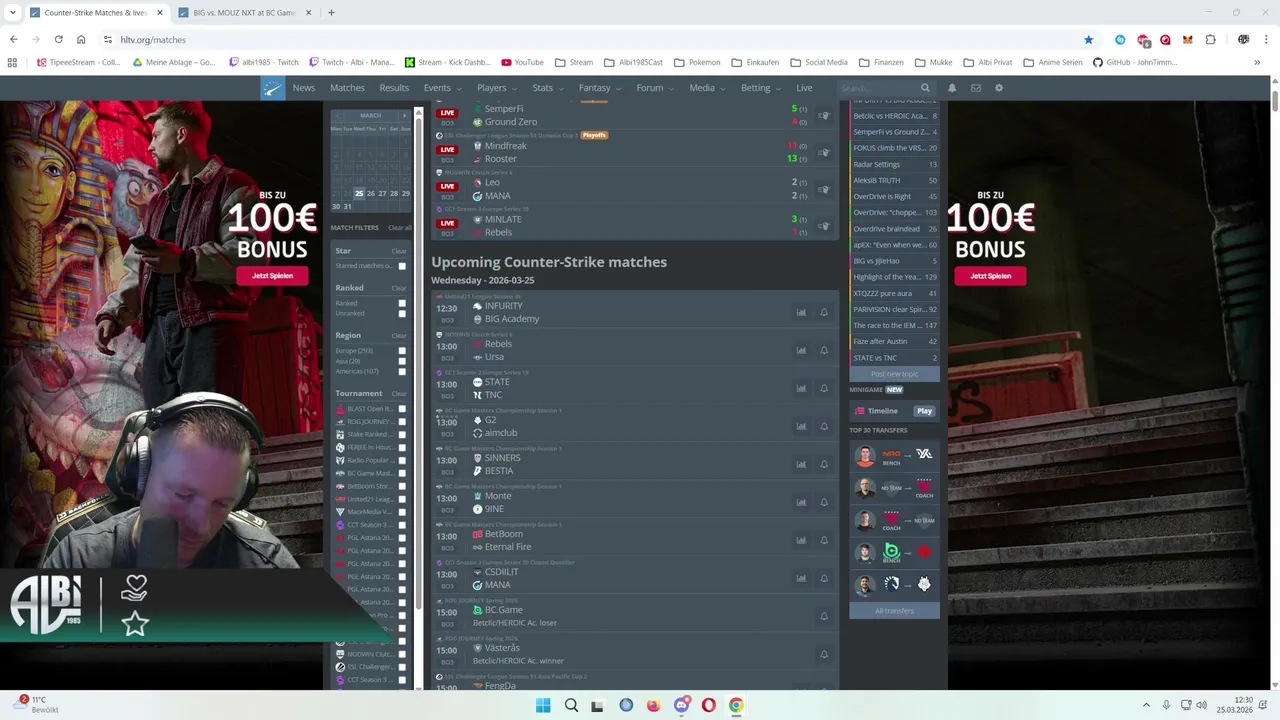Set alert bell for BC.Game match

pos(824,616)
